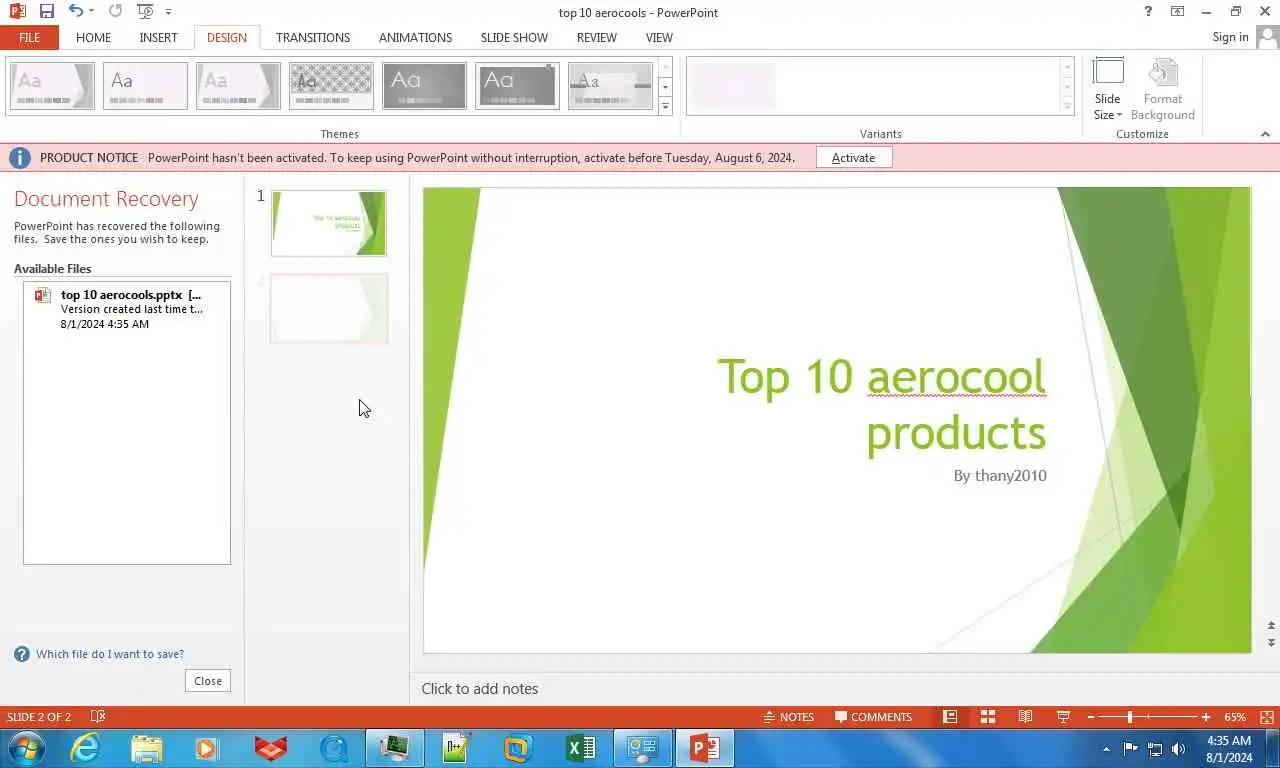Click the slide title 'Top 10 aerocool products'
This screenshot has height=768, width=1280.
coord(881,404)
